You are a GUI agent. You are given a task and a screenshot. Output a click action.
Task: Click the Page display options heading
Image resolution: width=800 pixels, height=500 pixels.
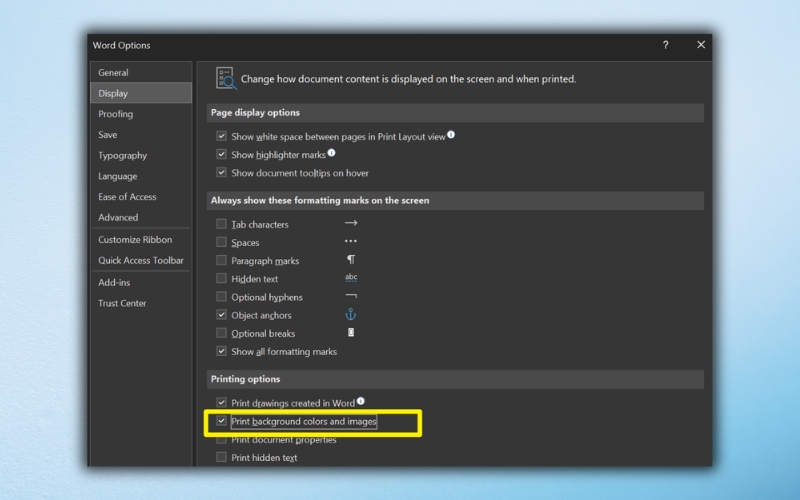pos(255,113)
